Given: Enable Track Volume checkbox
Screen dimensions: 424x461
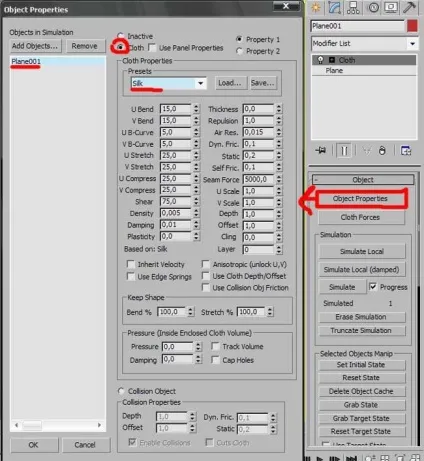Looking at the screenshot, I should (x=215, y=346).
